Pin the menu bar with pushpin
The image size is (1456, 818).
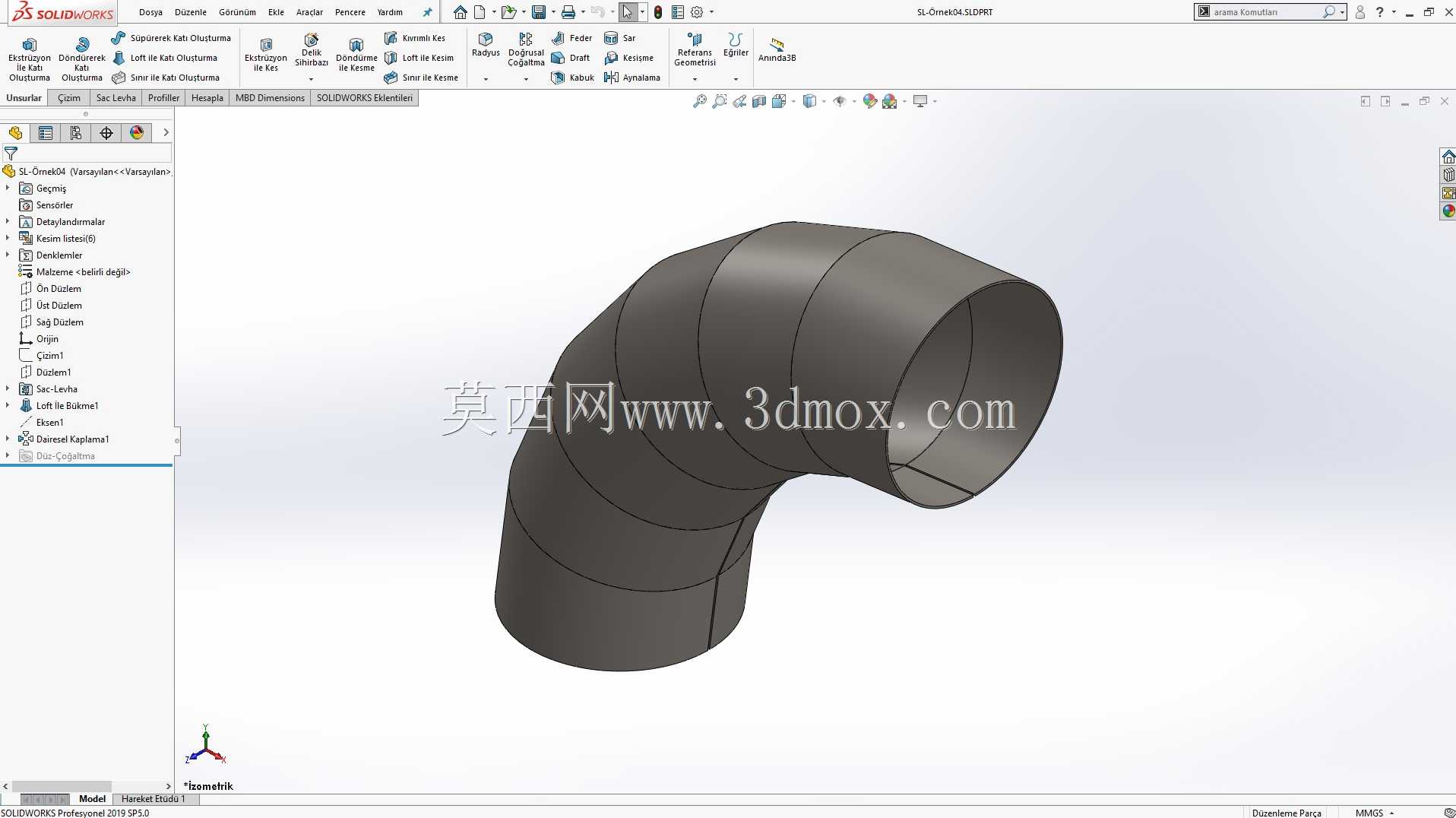click(427, 12)
